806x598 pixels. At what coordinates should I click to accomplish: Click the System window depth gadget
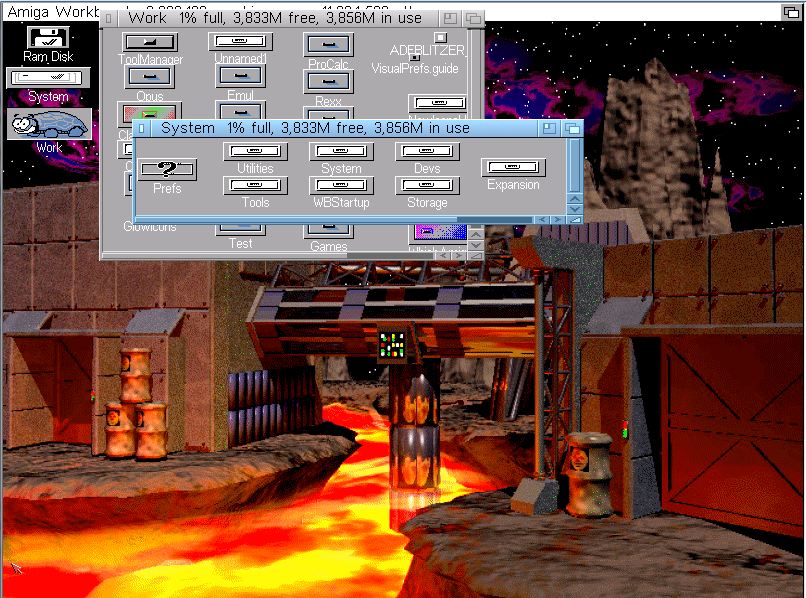[x=572, y=128]
